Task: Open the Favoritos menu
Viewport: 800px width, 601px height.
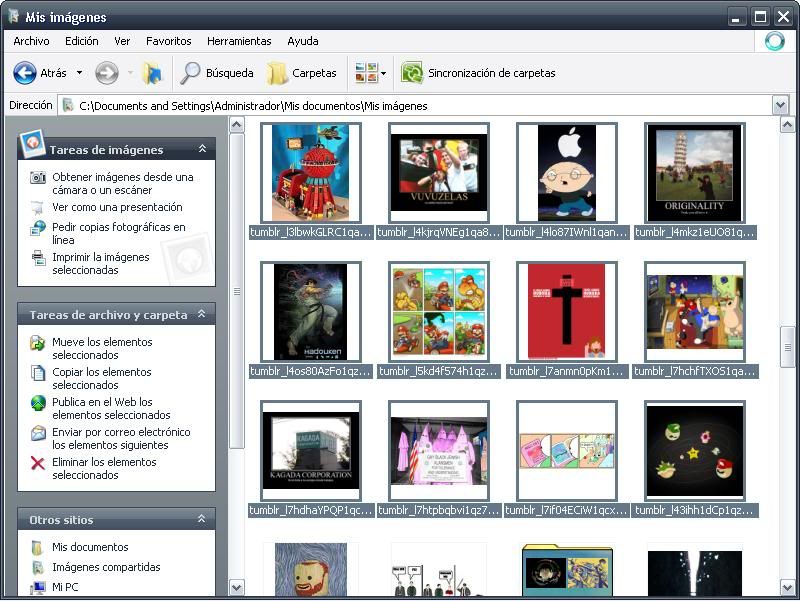Action: [x=168, y=41]
